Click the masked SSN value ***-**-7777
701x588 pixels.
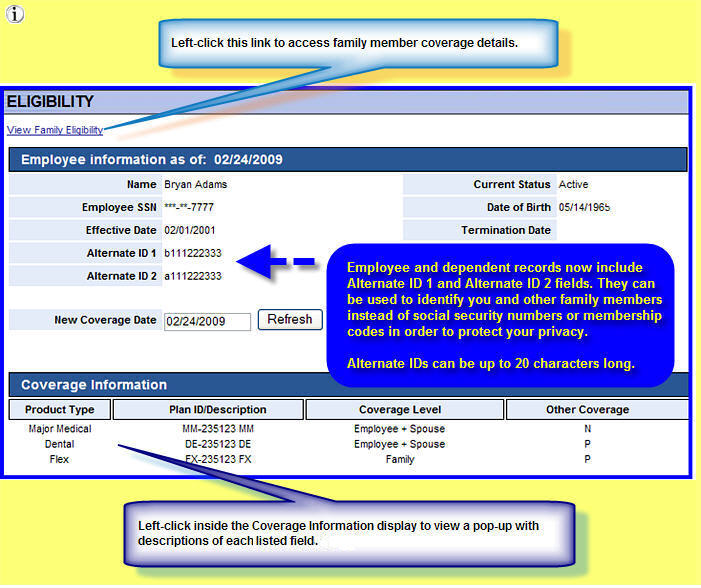[189, 207]
